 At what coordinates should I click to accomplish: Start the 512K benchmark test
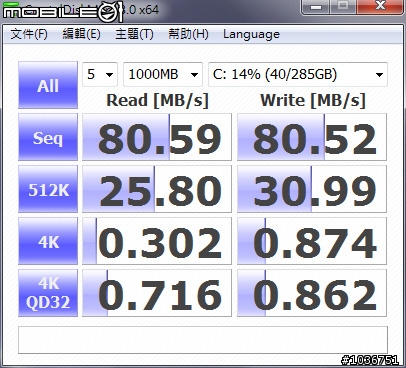(x=48, y=189)
